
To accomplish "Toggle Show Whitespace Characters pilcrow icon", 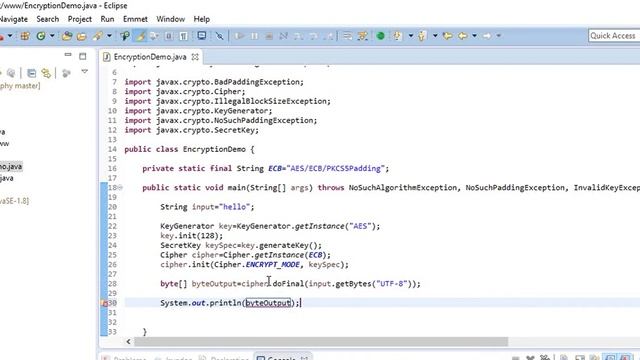I will pos(184,36).
